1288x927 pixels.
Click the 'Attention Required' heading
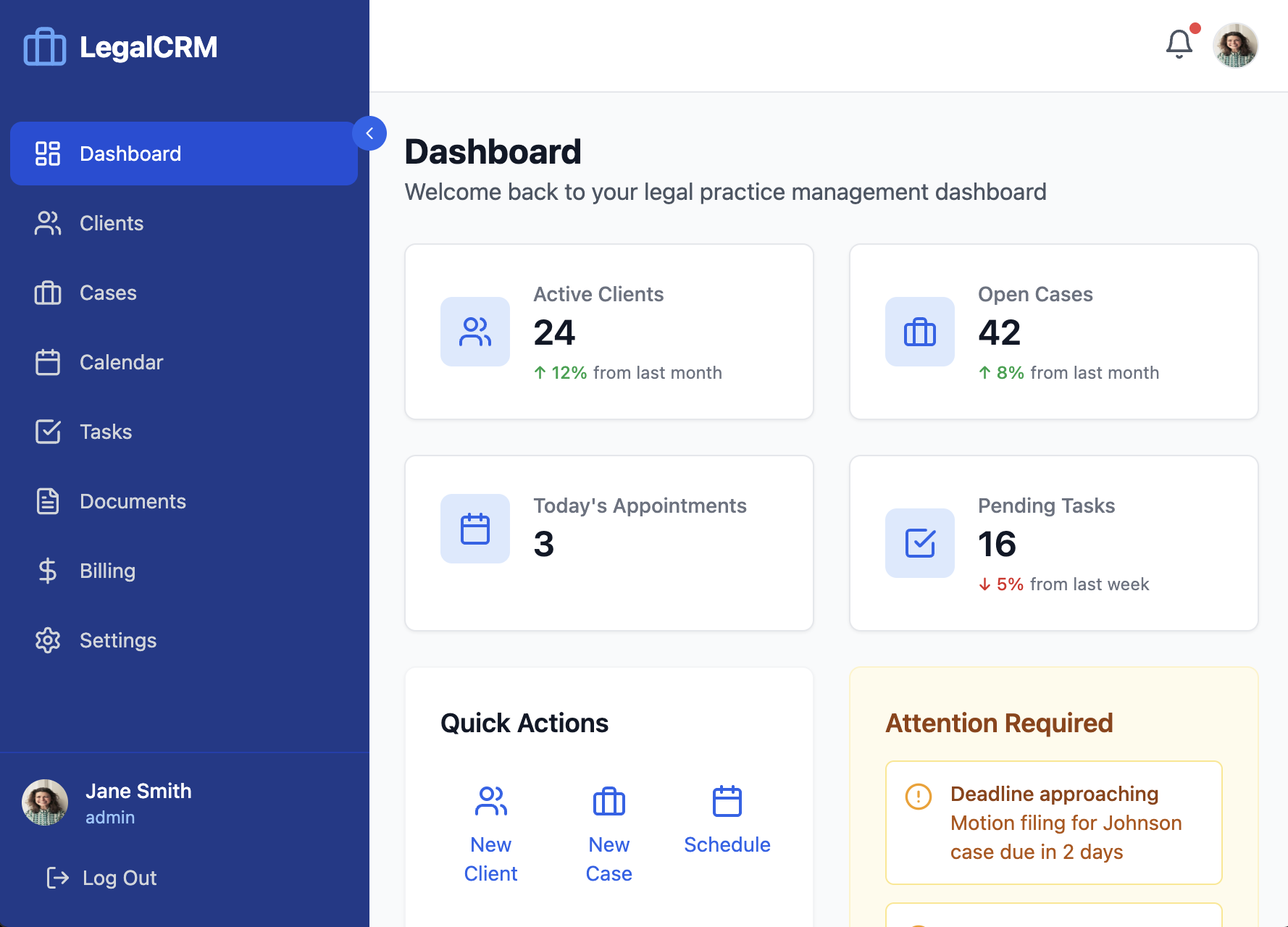pos(999,723)
